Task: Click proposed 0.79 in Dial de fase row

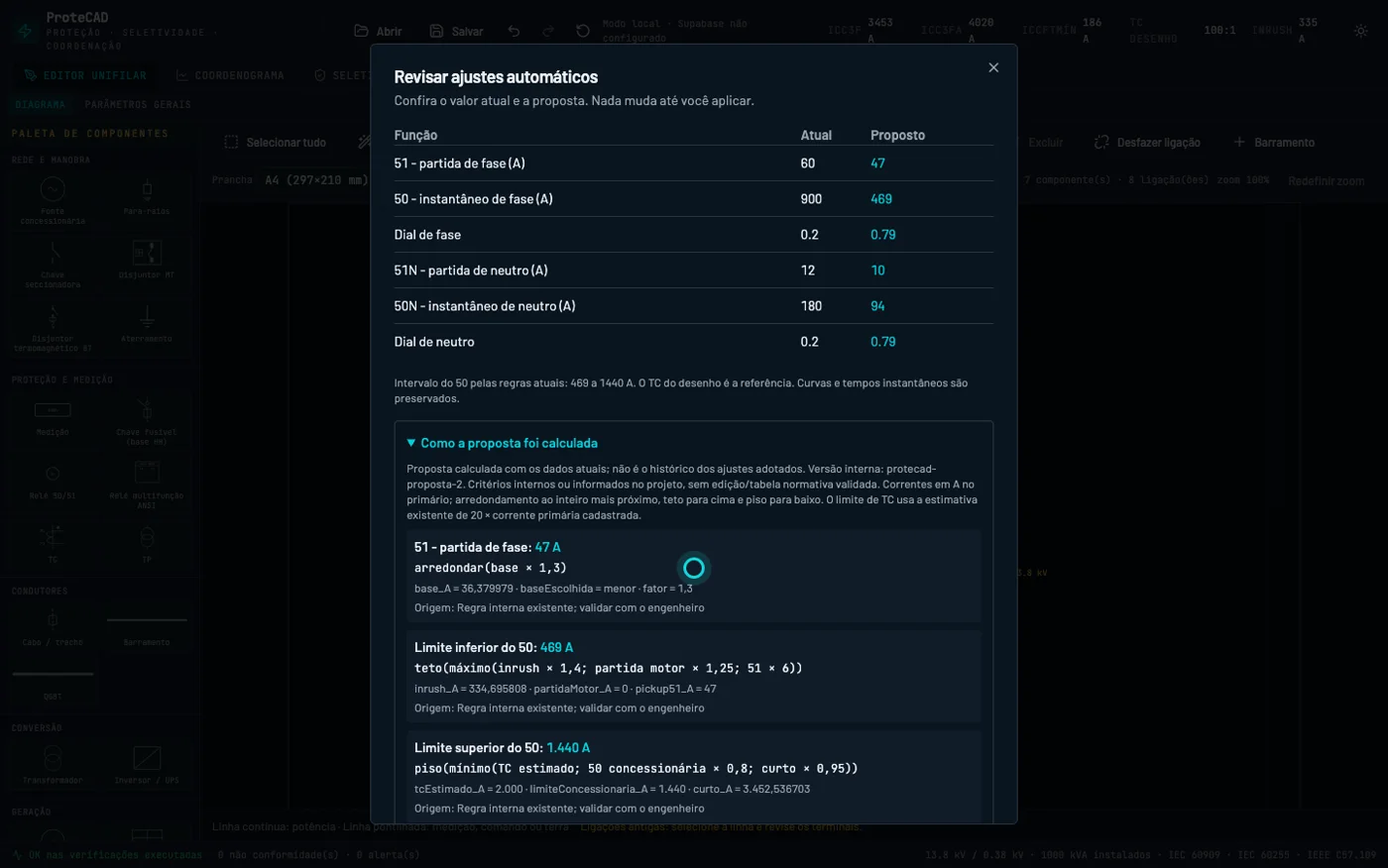Action: (x=882, y=235)
